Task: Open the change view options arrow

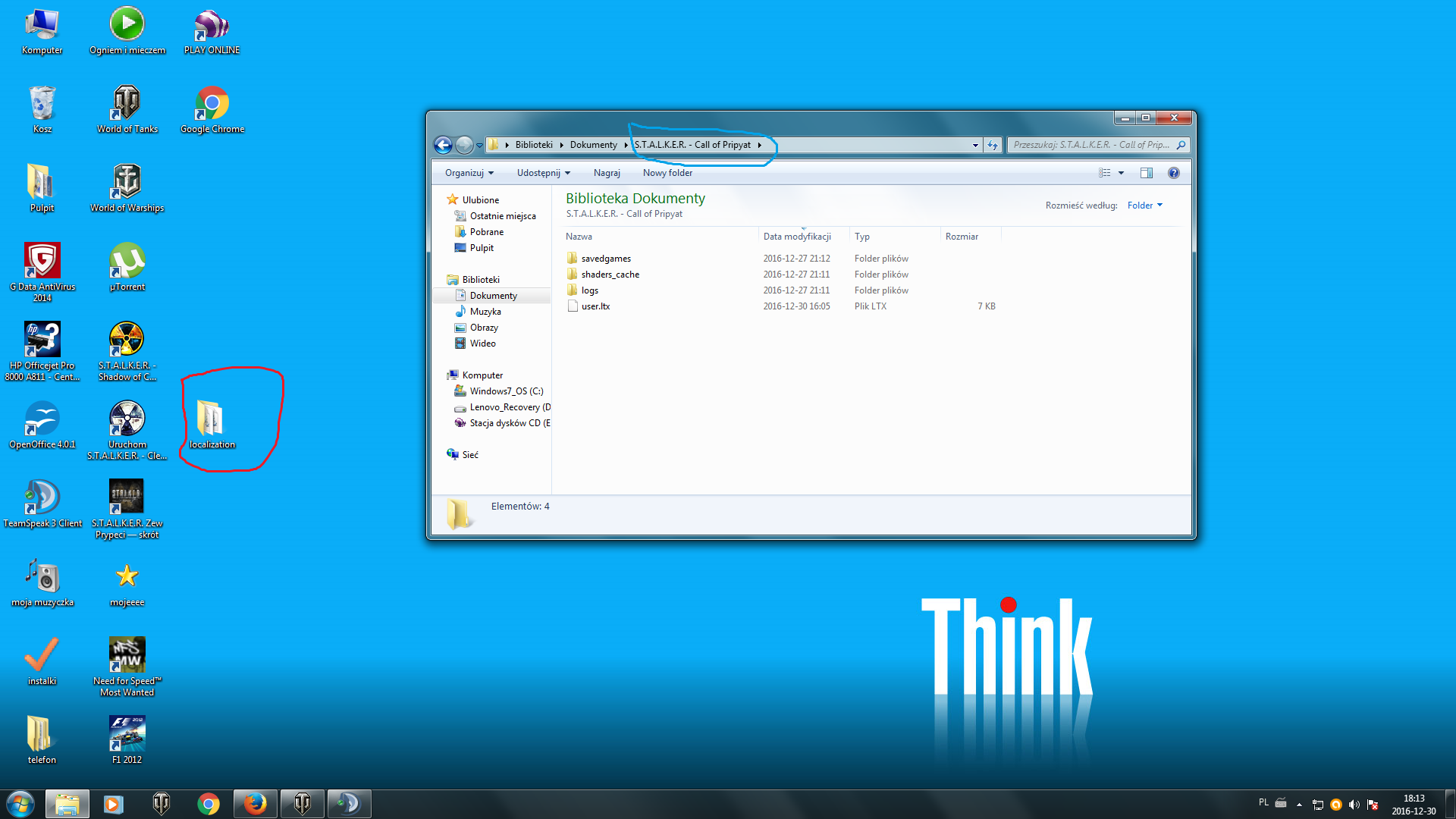Action: pos(1121,173)
